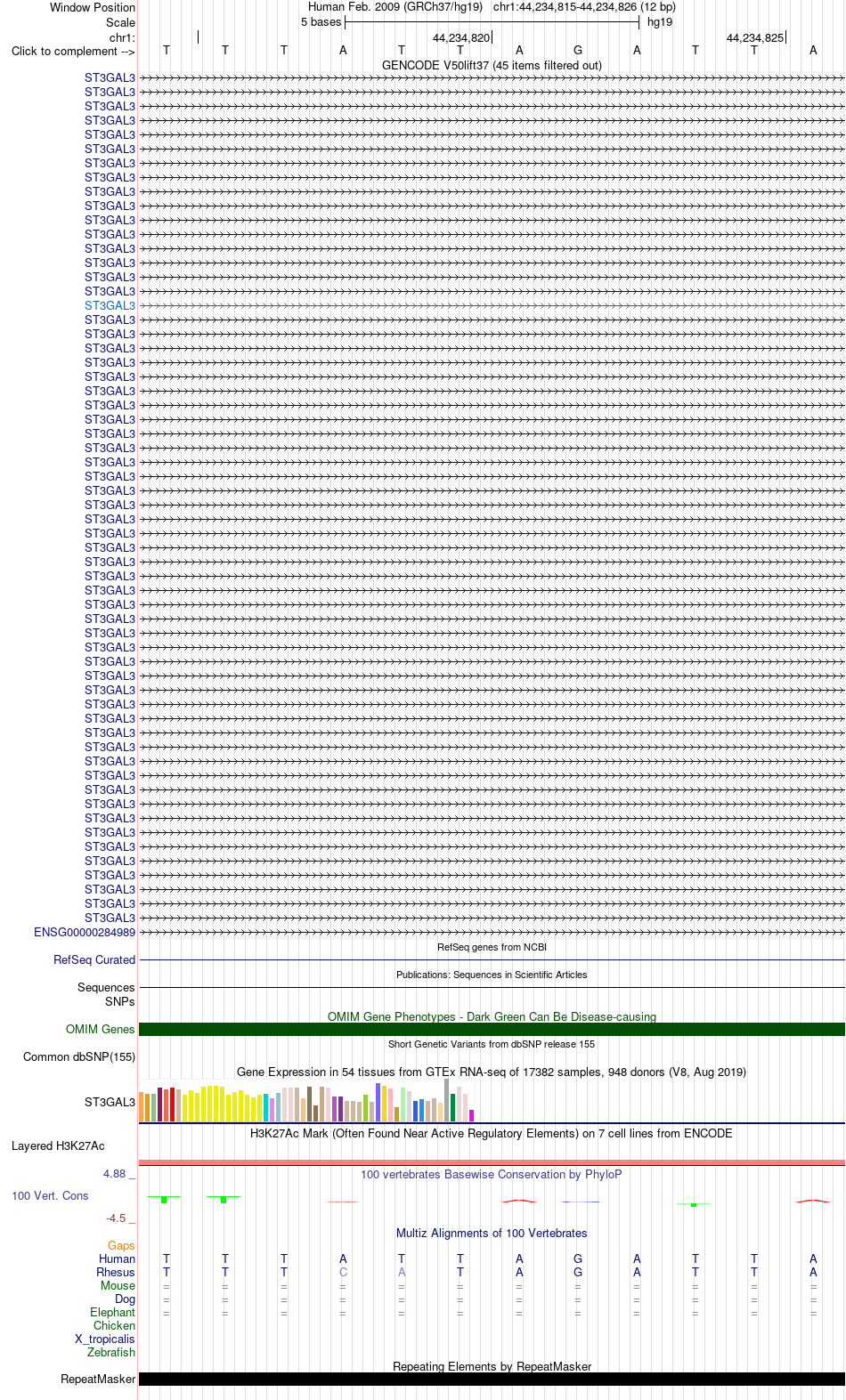Screen dimensions: 846x1400
Task: Click the RepeatMasker track label
Action: pos(98,1379)
